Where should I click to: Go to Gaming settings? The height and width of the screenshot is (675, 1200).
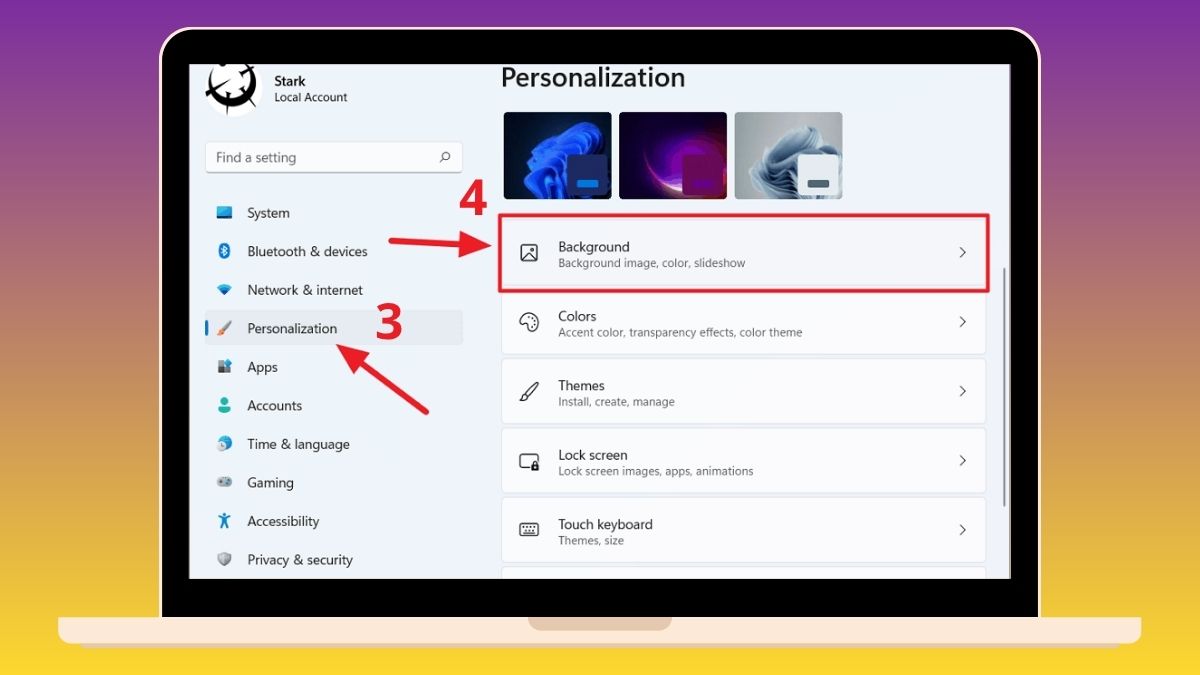[334, 482]
